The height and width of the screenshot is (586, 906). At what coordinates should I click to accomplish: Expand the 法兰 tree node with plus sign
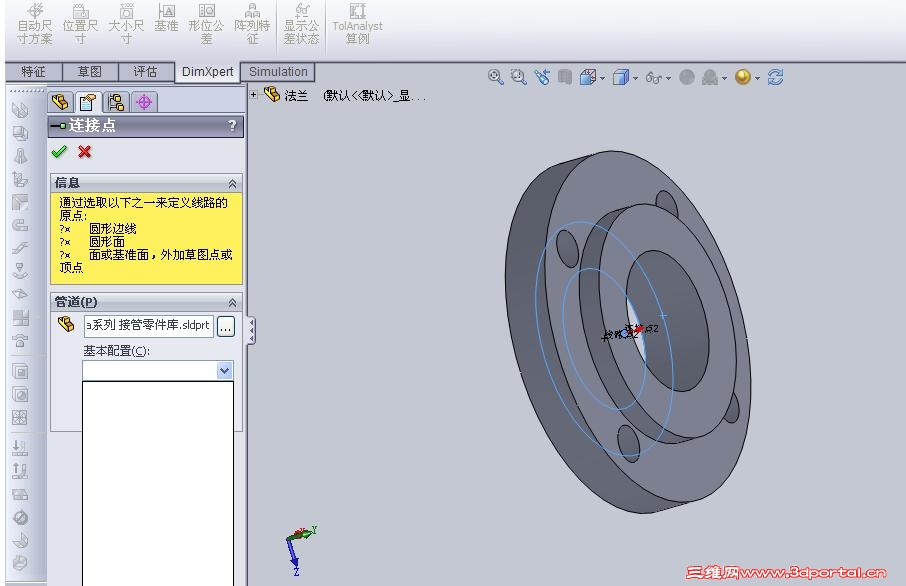coord(254,94)
